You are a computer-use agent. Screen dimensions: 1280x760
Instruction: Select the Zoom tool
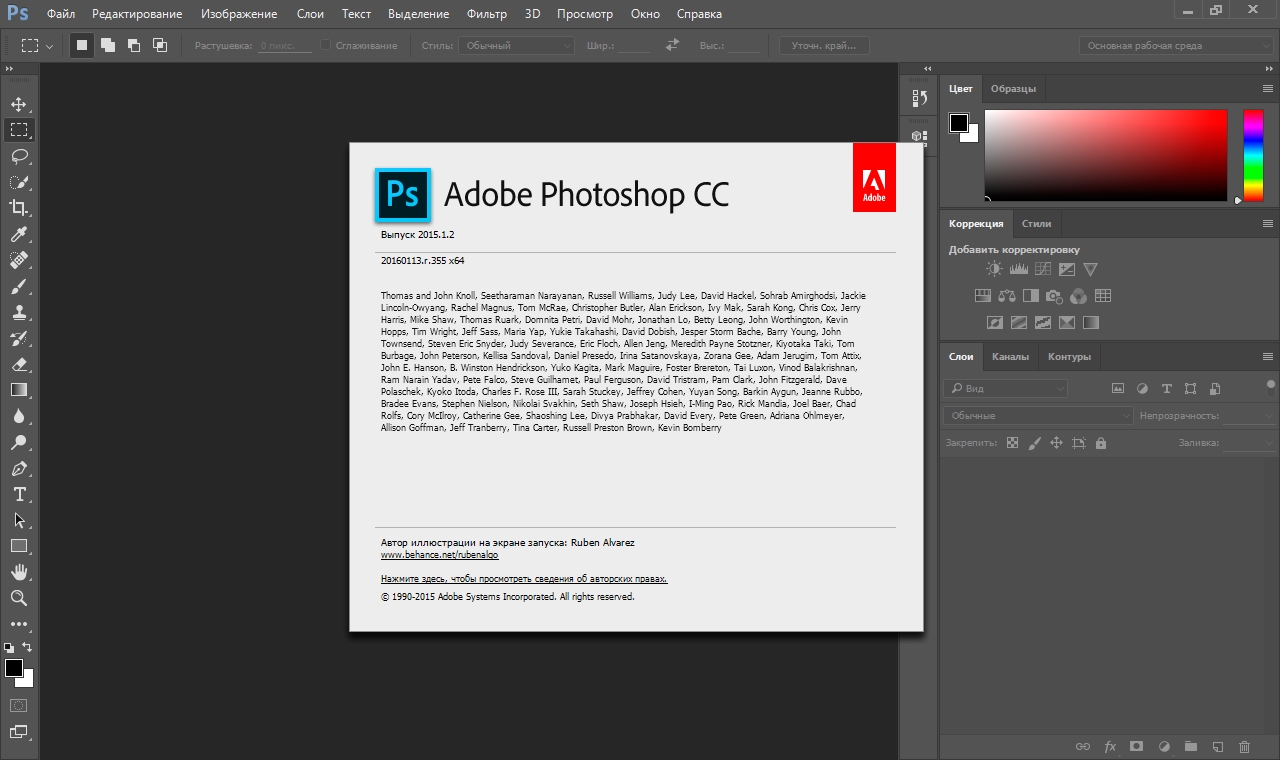19,598
